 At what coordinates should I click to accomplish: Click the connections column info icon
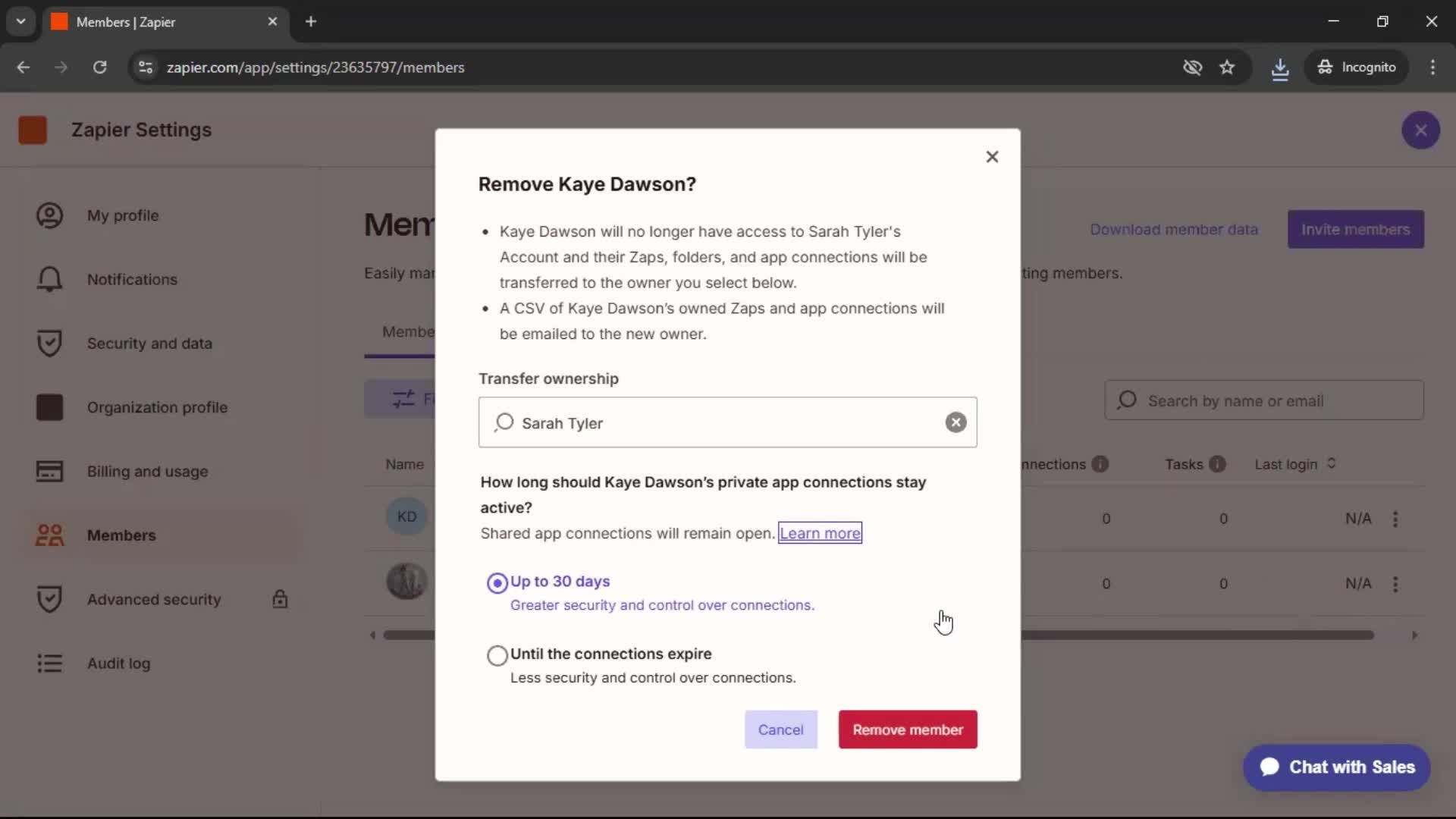[x=1100, y=464]
